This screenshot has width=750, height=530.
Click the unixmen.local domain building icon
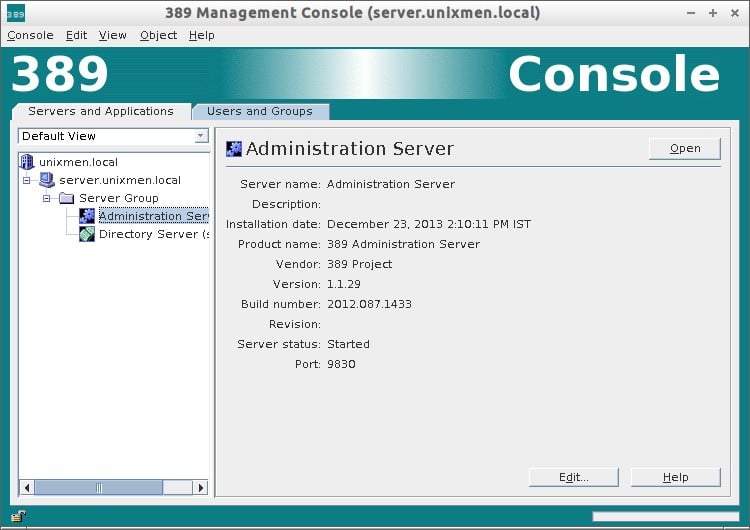27,162
